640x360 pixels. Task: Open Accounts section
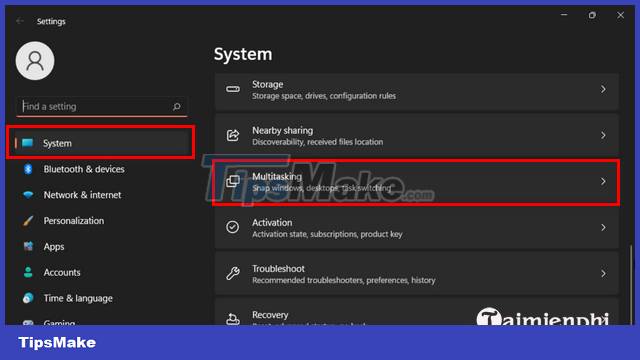[x=62, y=272]
